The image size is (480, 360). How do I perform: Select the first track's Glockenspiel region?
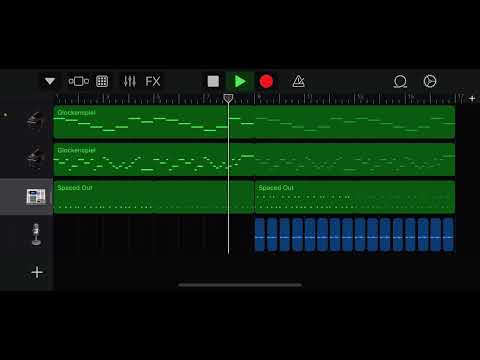pyautogui.click(x=254, y=122)
